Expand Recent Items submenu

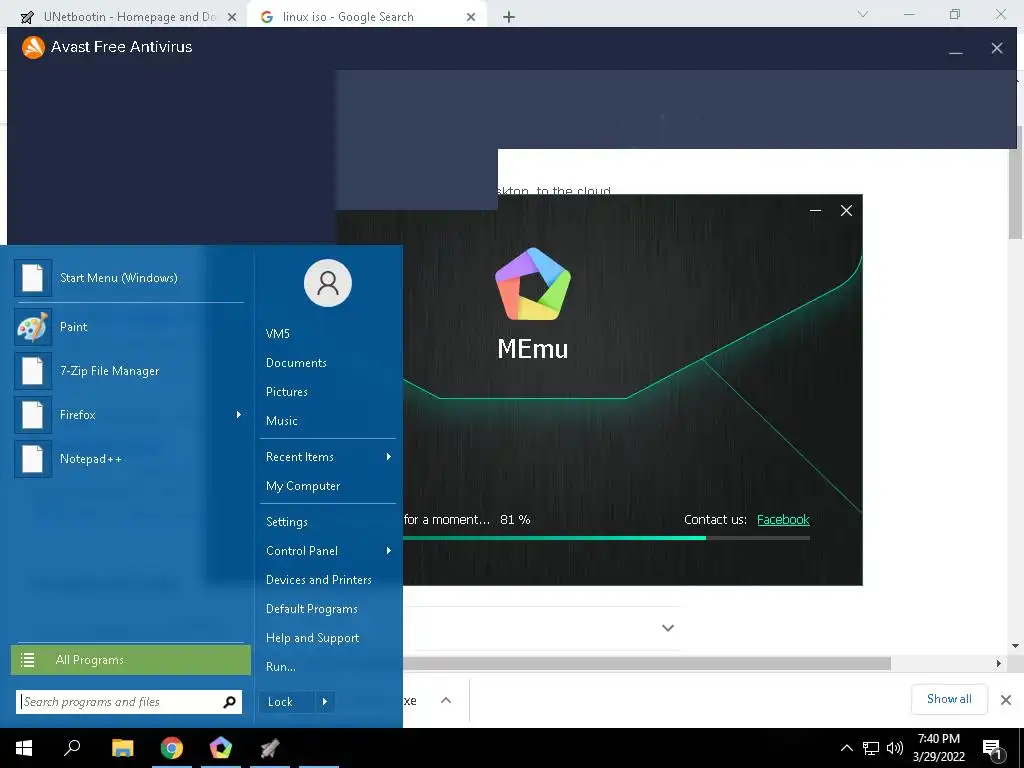389,456
